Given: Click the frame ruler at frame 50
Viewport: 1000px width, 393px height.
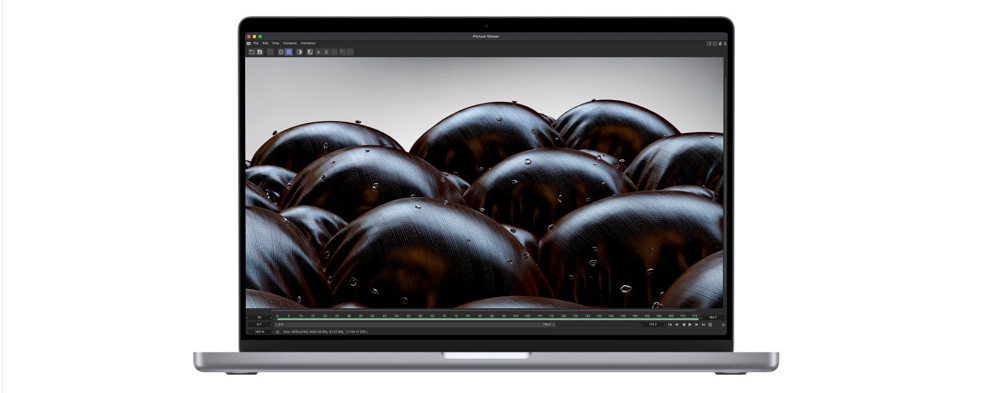Looking at the screenshot, I should click(396, 316).
